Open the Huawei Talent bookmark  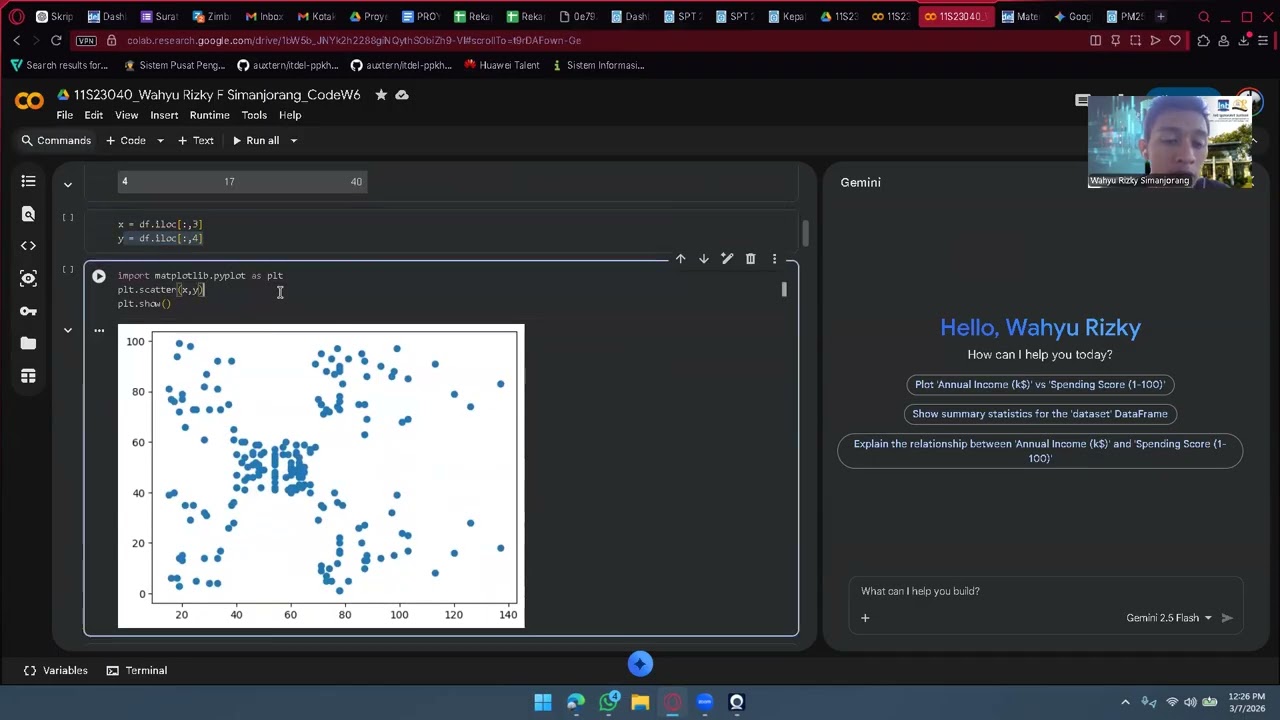pyautogui.click(x=501, y=65)
